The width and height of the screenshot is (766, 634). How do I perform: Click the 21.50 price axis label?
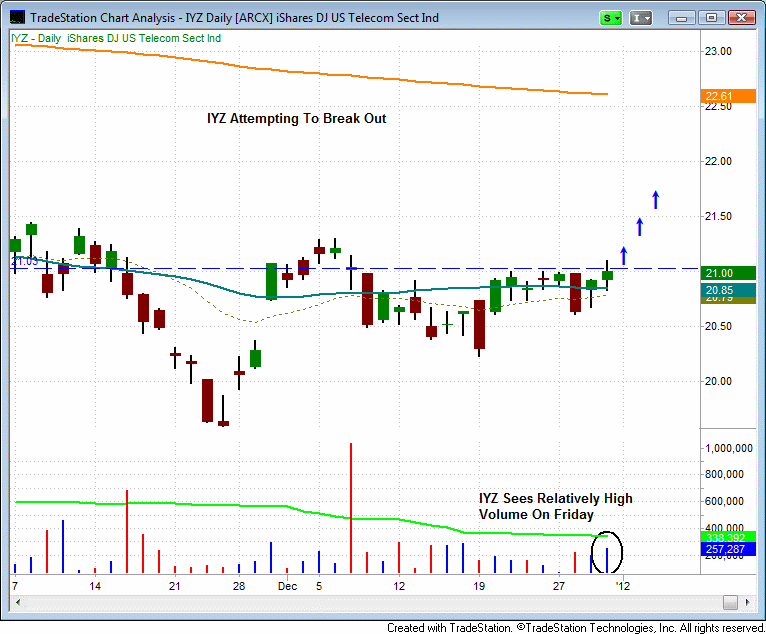(x=718, y=216)
